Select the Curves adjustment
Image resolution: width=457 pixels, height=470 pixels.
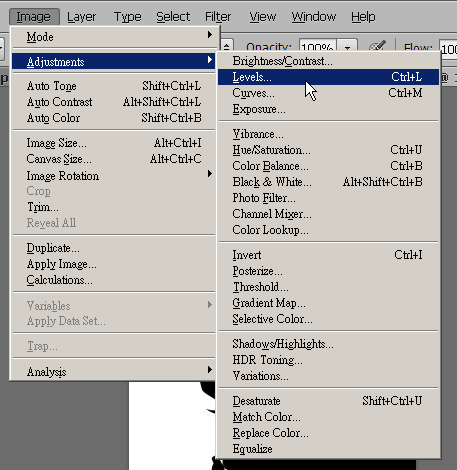click(328, 93)
